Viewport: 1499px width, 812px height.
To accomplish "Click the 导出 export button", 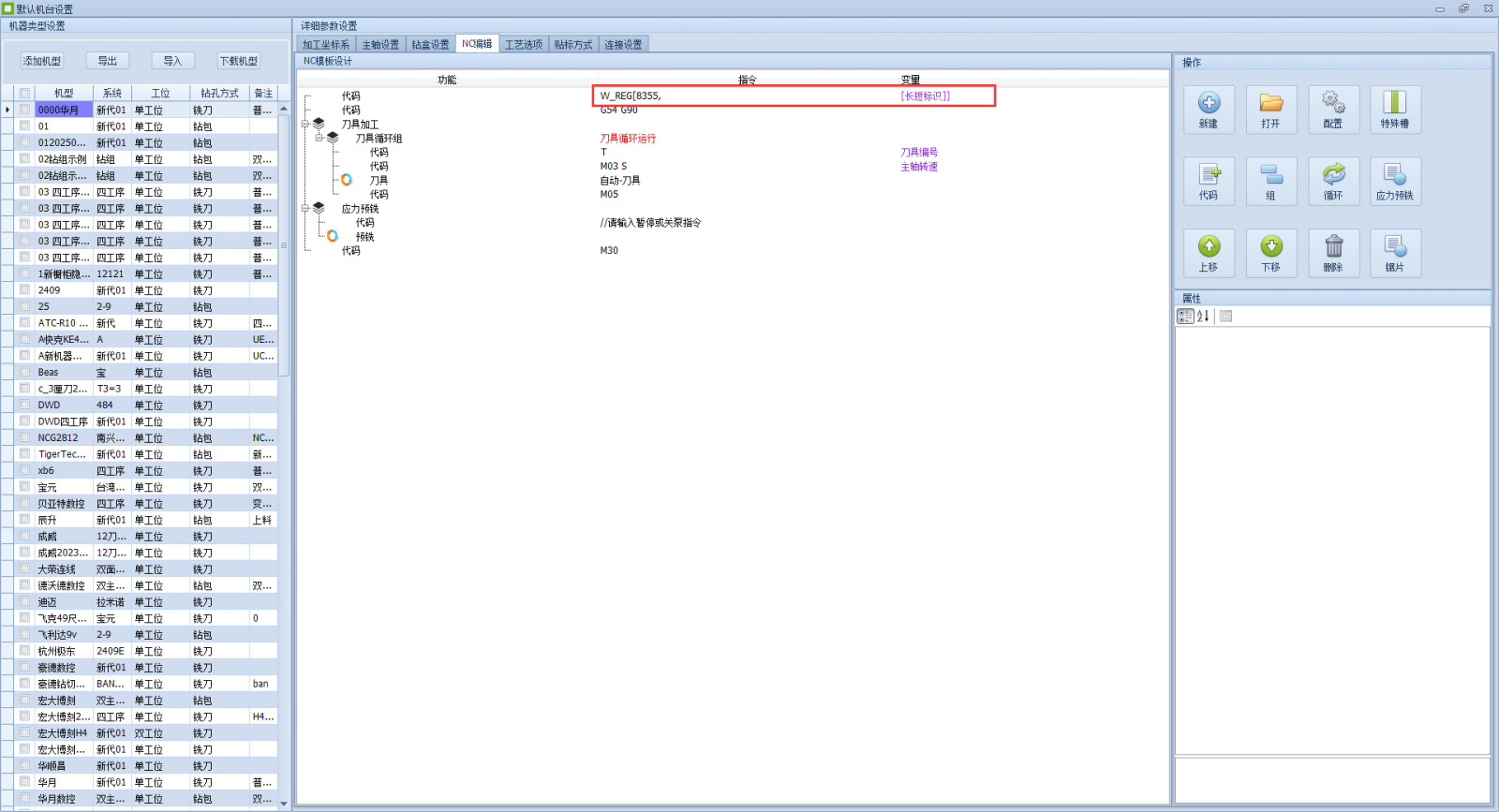I will pos(108,61).
